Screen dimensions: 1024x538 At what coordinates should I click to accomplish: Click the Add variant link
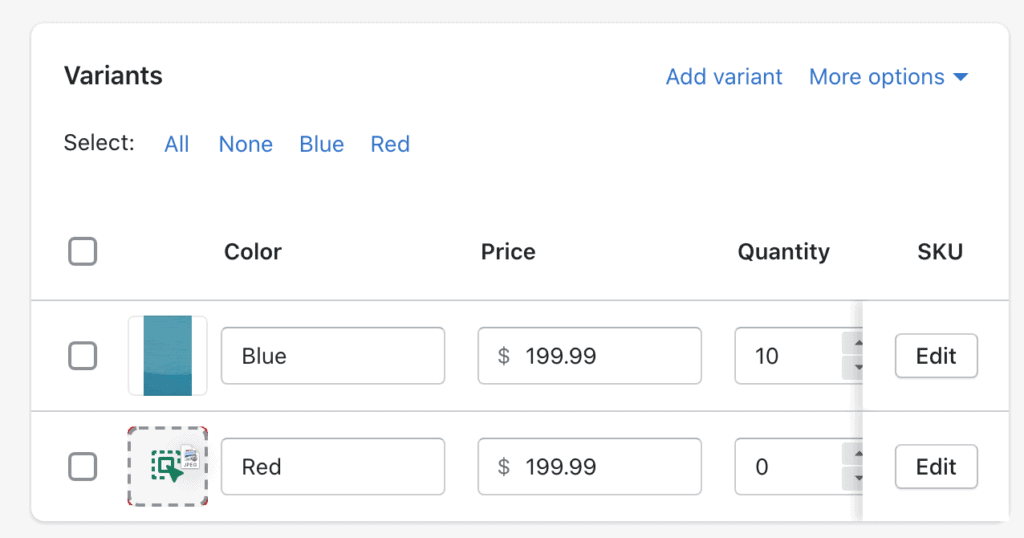click(724, 77)
